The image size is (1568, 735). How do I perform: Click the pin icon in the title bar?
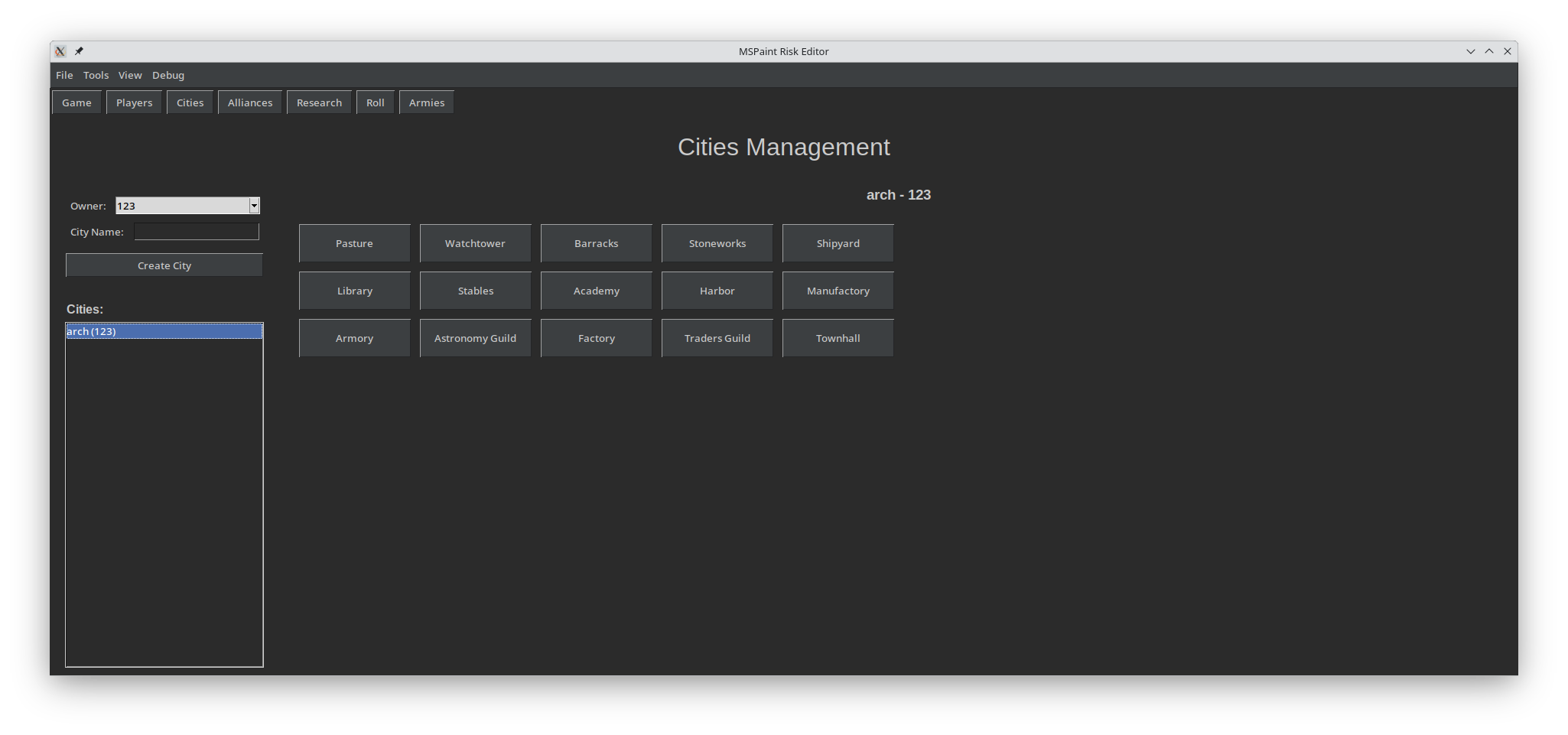coord(79,51)
